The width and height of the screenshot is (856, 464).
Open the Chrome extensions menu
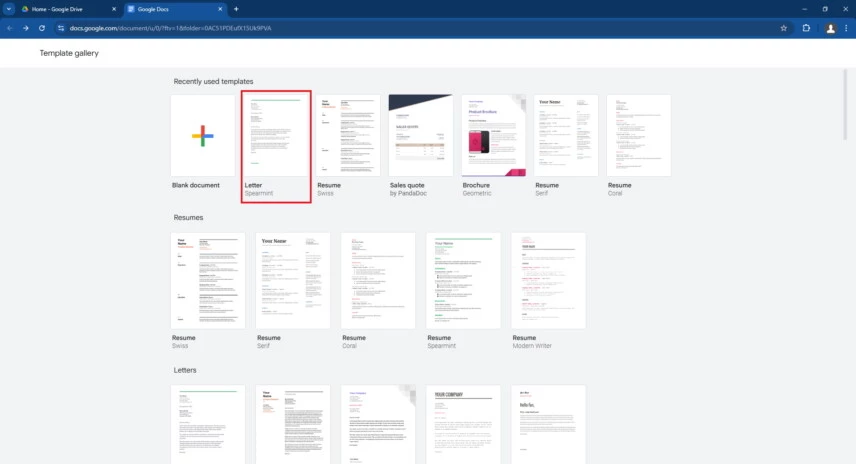click(x=806, y=28)
